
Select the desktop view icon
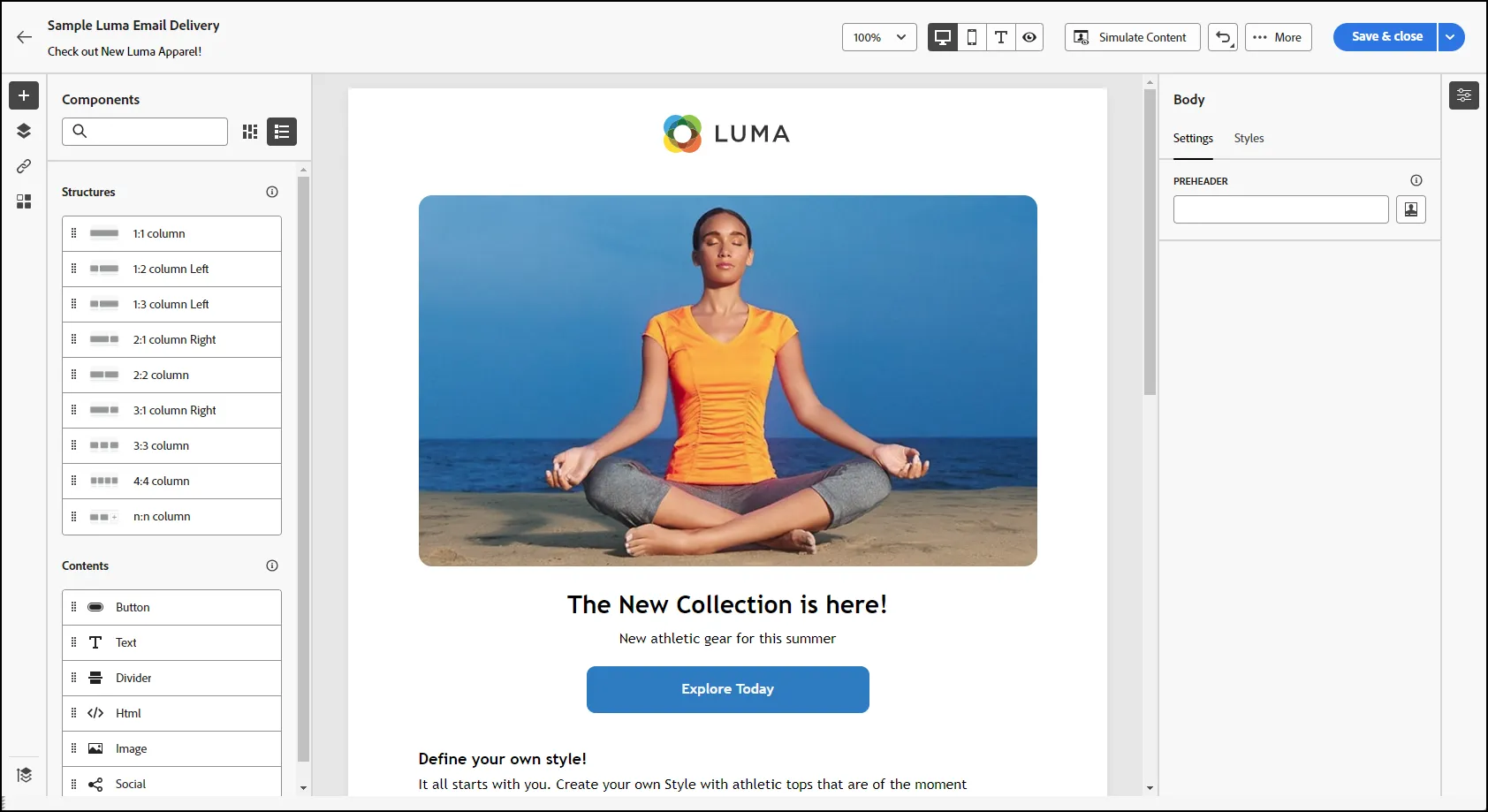pos(943,37)
